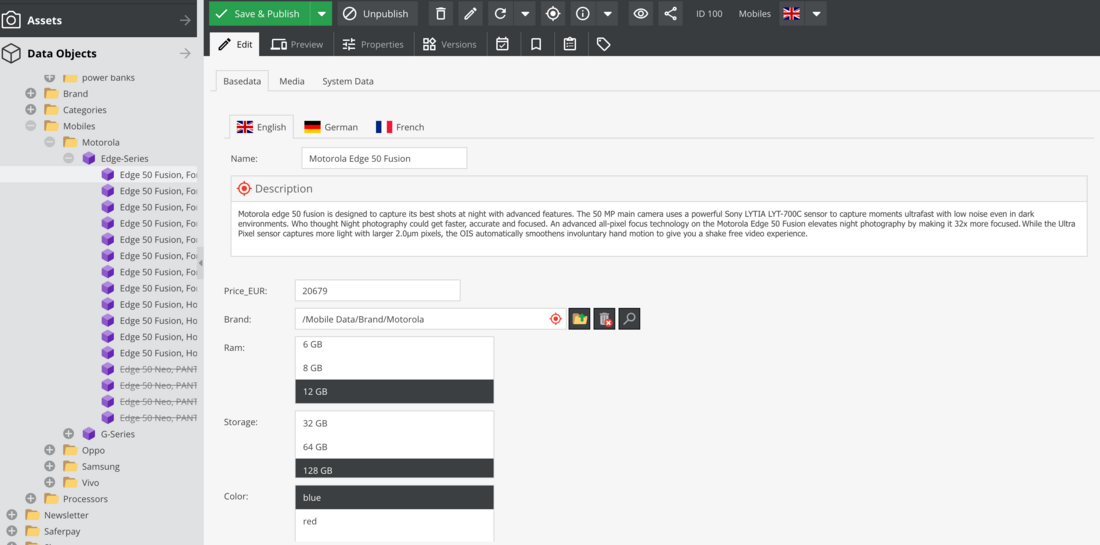
Task: Collapse the Motorola folder in tree
Action: click(x=49, y=142)
